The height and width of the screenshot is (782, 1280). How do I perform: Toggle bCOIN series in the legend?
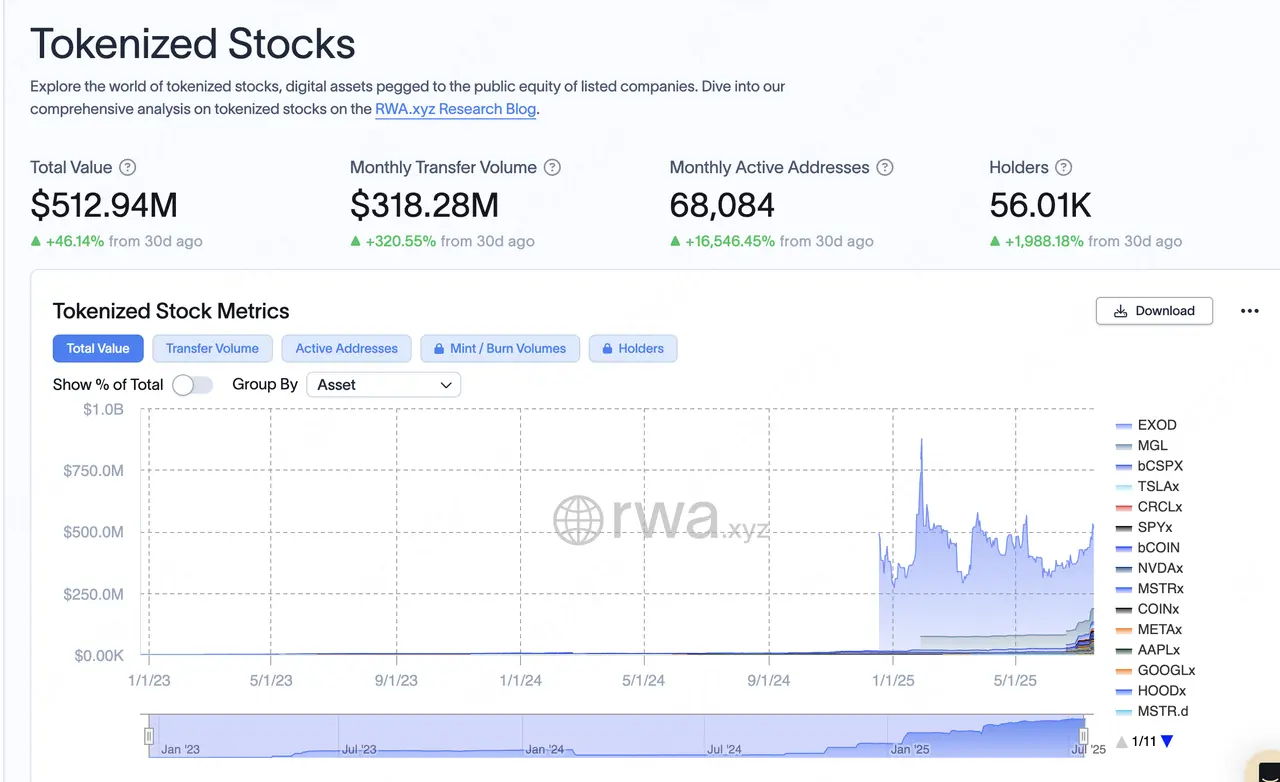(x=1147, y=548)
